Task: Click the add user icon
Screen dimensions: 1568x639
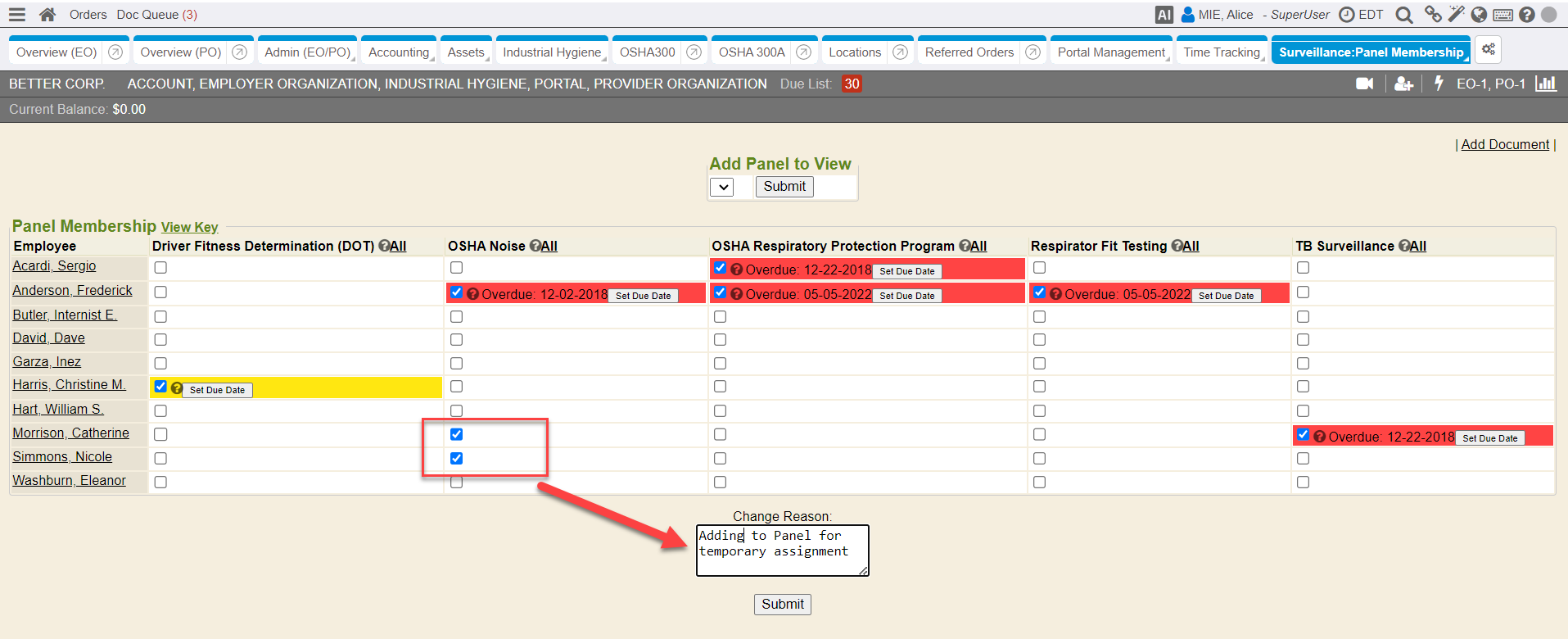Action: (x=1403, y=84)
